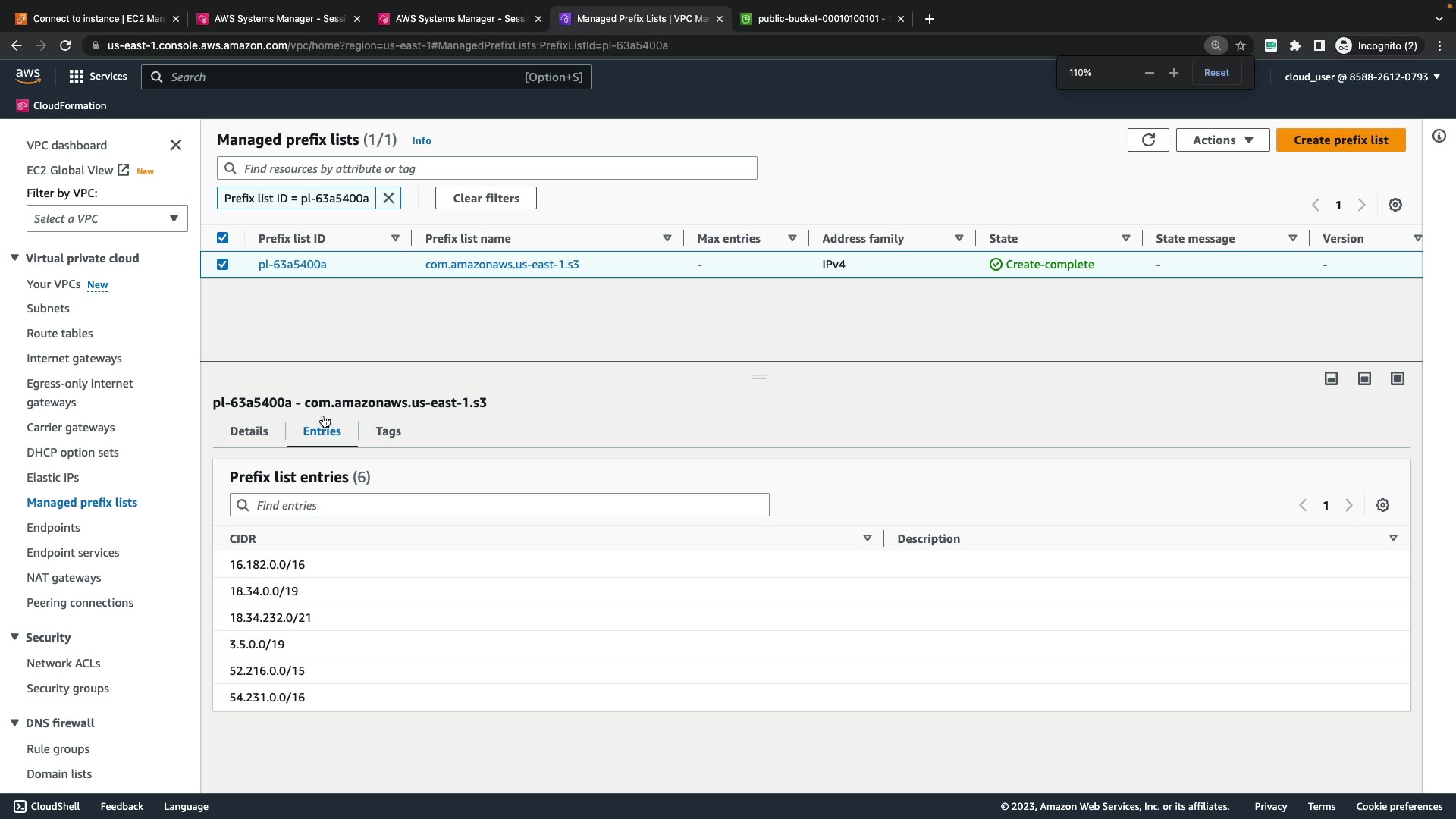Deselect the pl-63a5400a row checkbox
Screen dimensions: 1456x819
222,265
